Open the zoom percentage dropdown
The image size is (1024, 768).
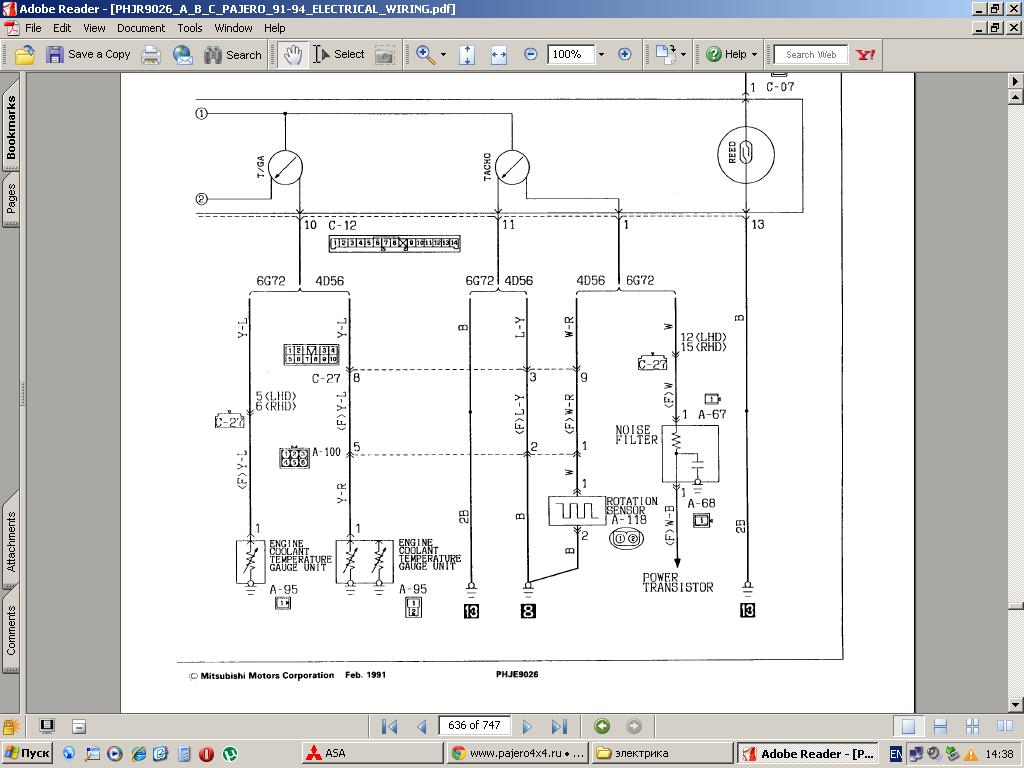[601, 55]
